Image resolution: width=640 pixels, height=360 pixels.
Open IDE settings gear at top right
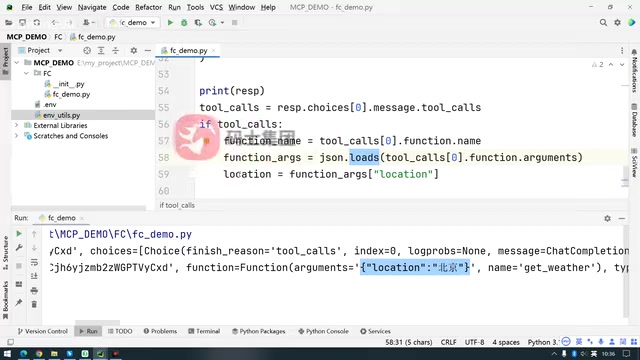(618, 22)
